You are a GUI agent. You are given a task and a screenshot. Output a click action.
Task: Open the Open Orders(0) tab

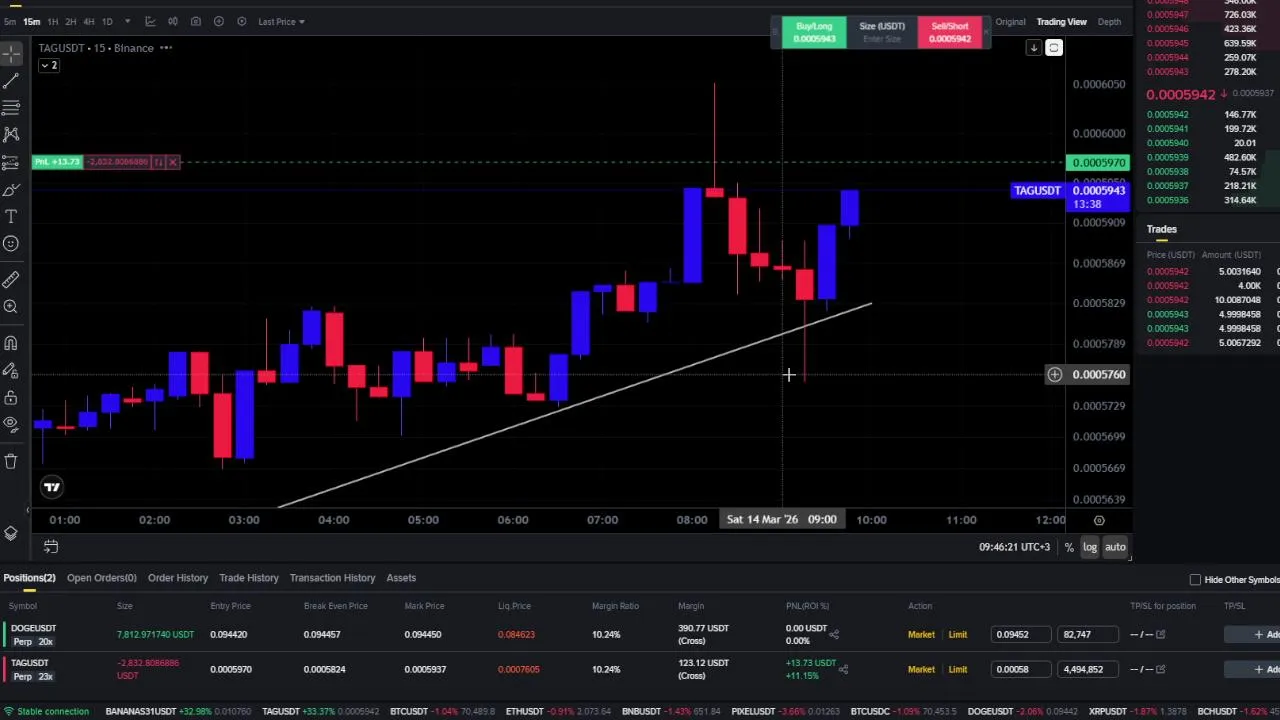click(101, 578)
